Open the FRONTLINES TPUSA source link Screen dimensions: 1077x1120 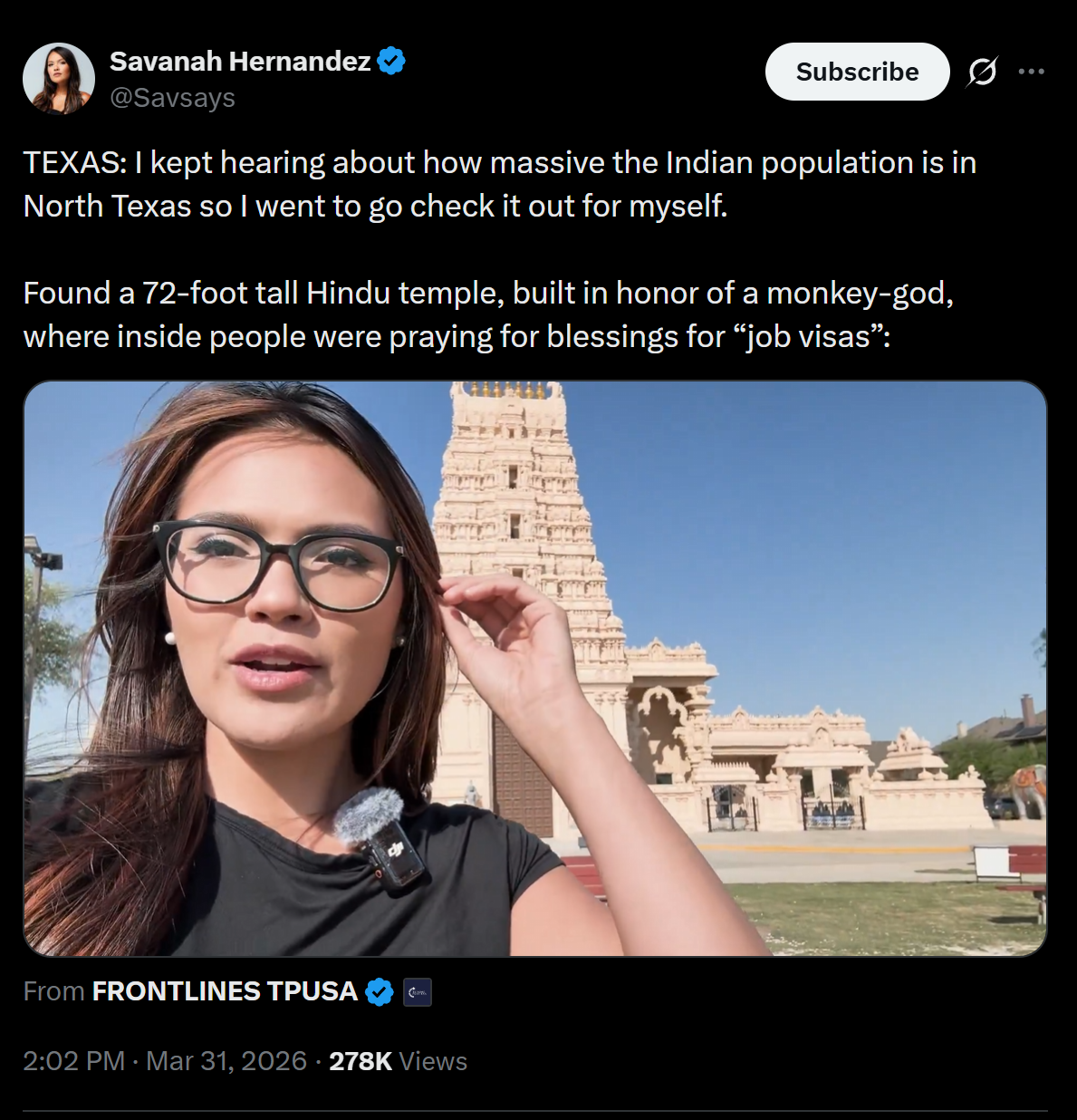(x=225, y=991)
